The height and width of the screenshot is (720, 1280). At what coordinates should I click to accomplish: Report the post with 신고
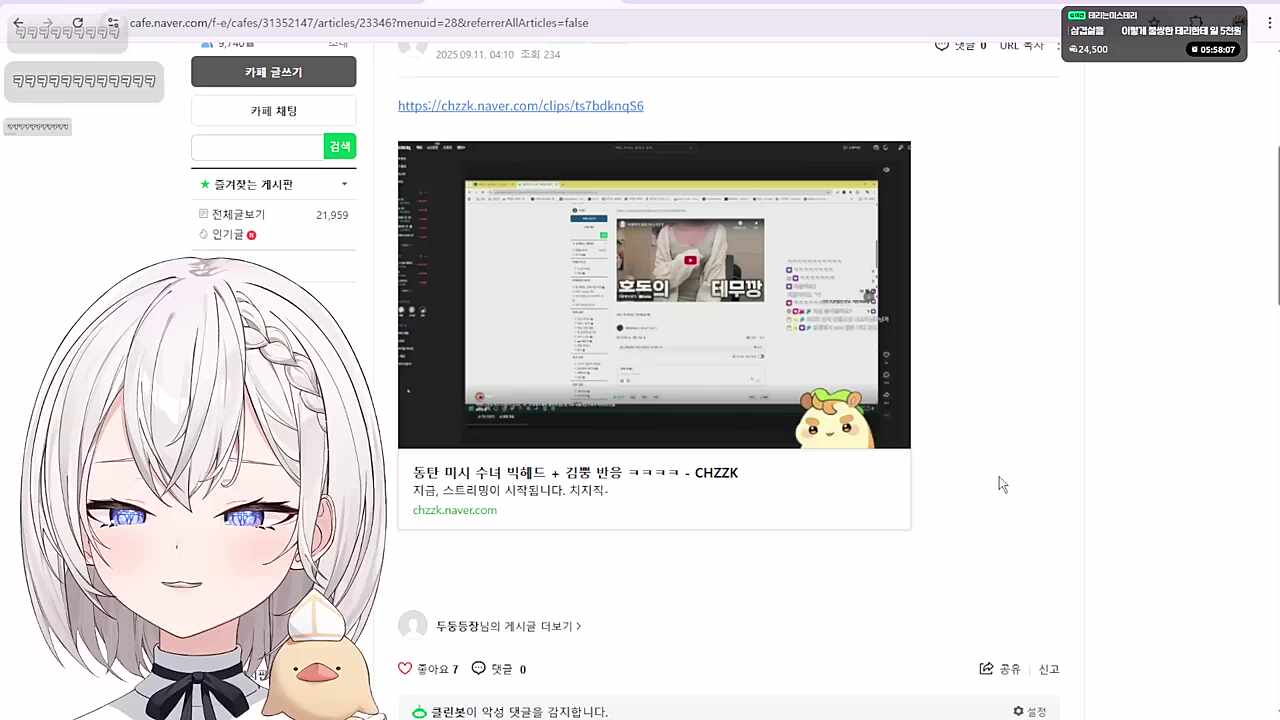[1049, 669]
